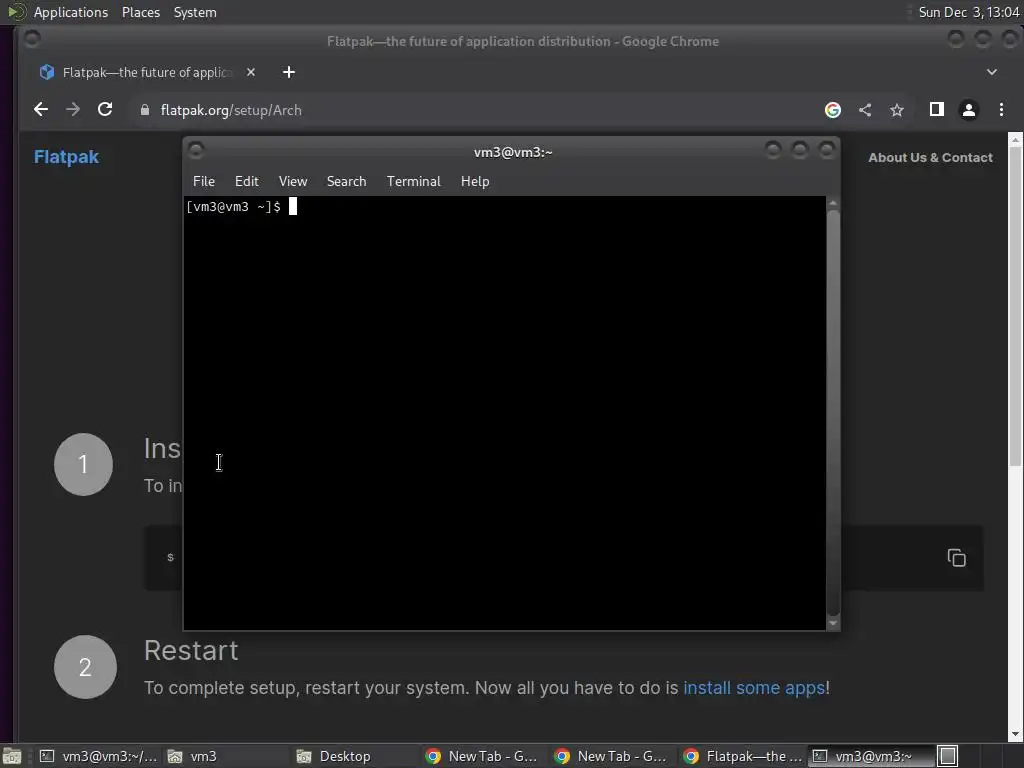Open the Places menu
The width and height of the screenshot is (1024, 768).
pyautogui.click(x=140, y=12)
